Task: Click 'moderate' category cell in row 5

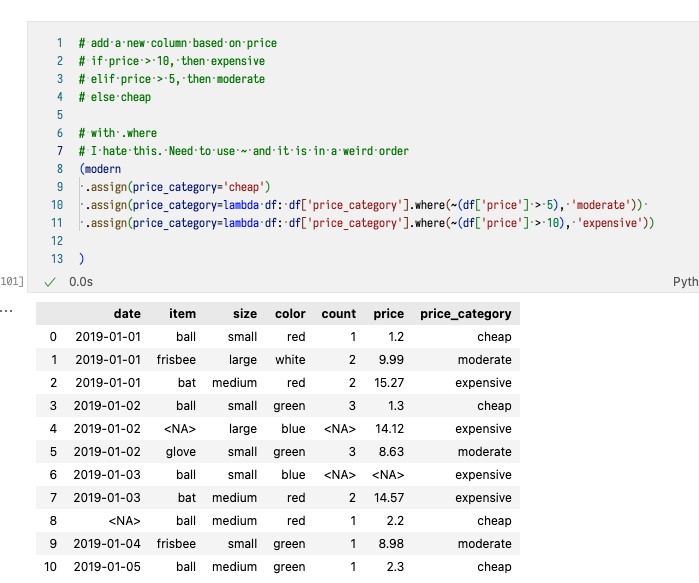Action: 485,452
